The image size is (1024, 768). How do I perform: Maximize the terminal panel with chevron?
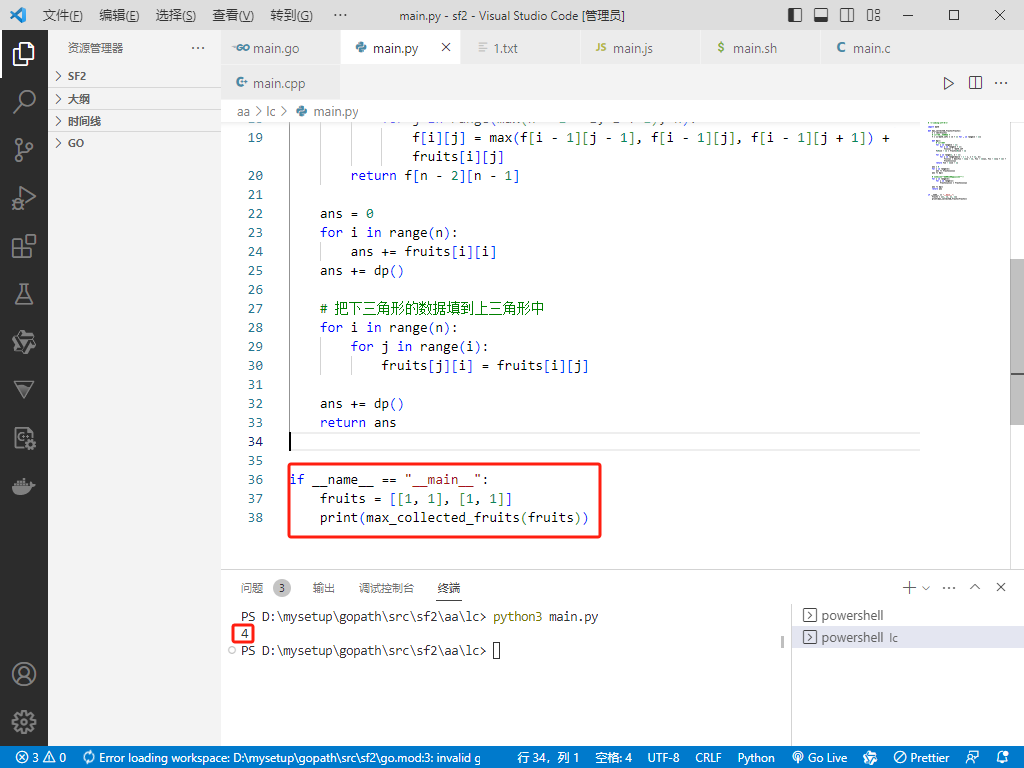975,587
